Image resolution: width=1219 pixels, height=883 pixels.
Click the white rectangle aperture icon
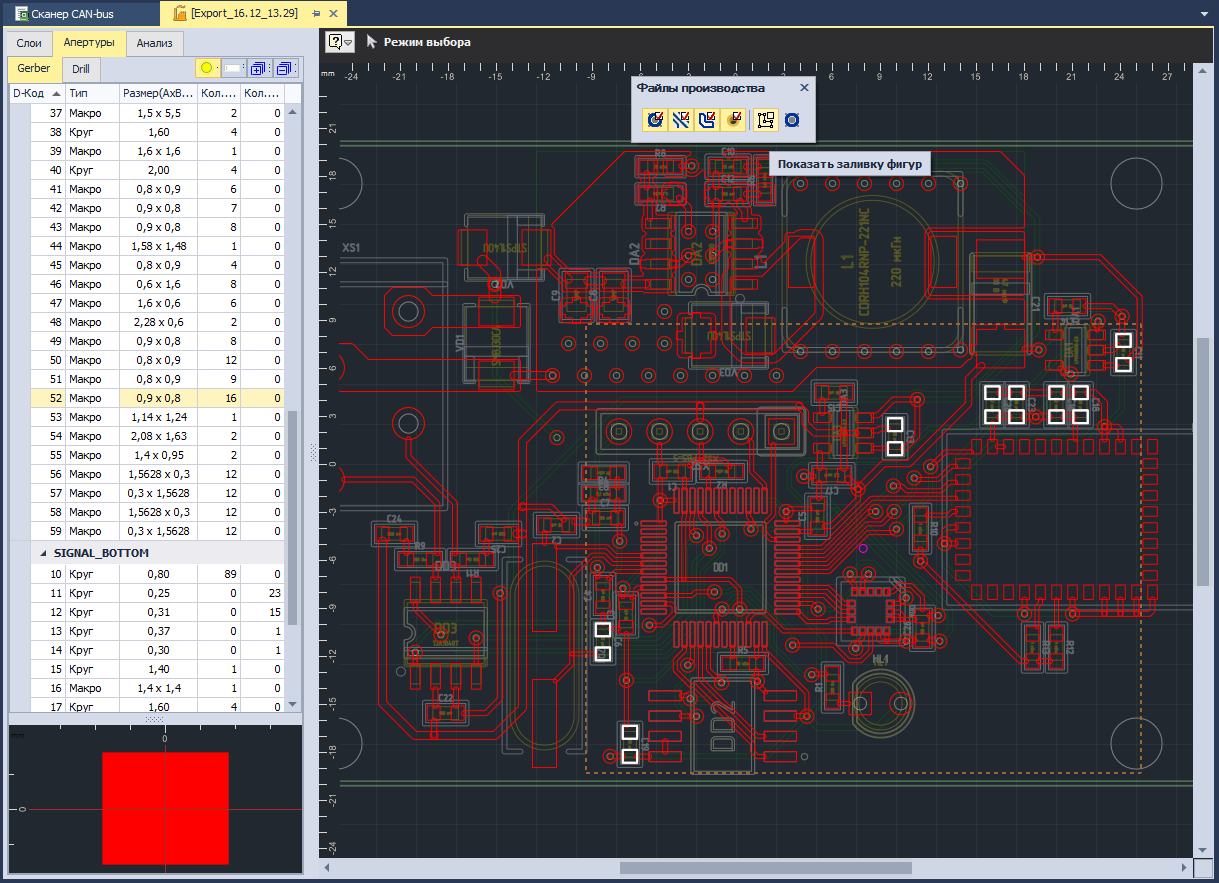[x=233, y=68]
